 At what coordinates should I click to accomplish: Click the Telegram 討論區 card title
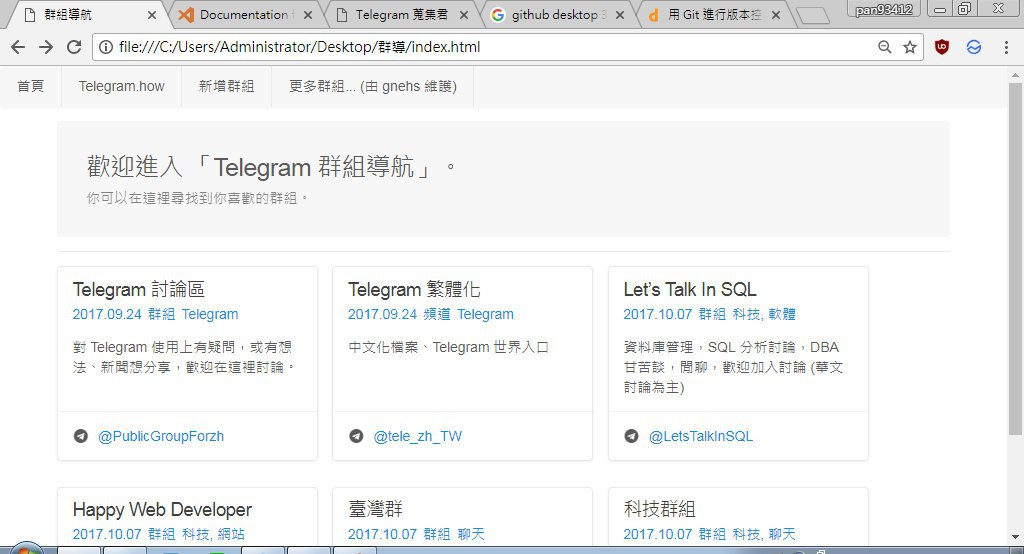click(139, 289)
